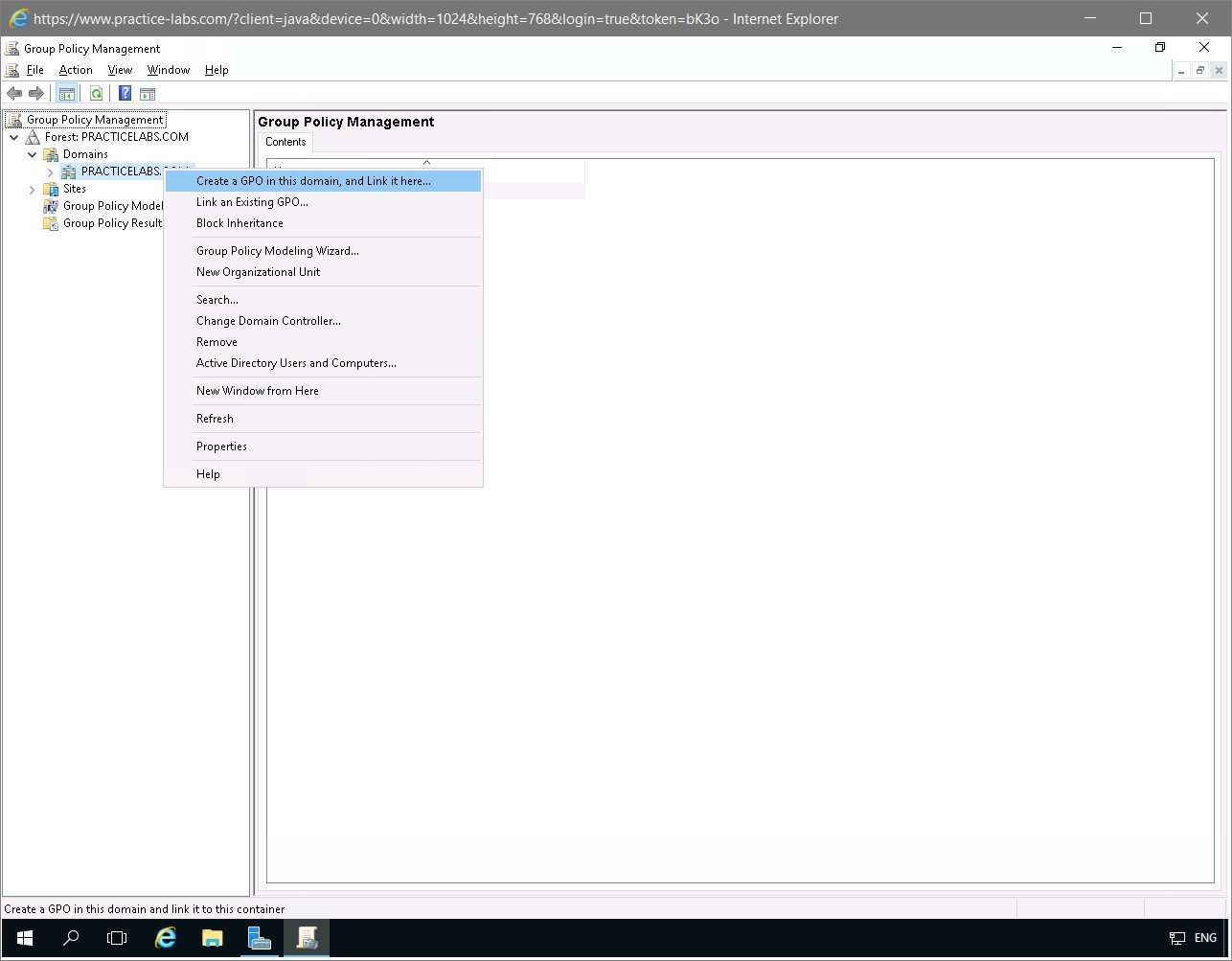
Task: Click the Back arrow navigation icon
Action: click(14, 93)
